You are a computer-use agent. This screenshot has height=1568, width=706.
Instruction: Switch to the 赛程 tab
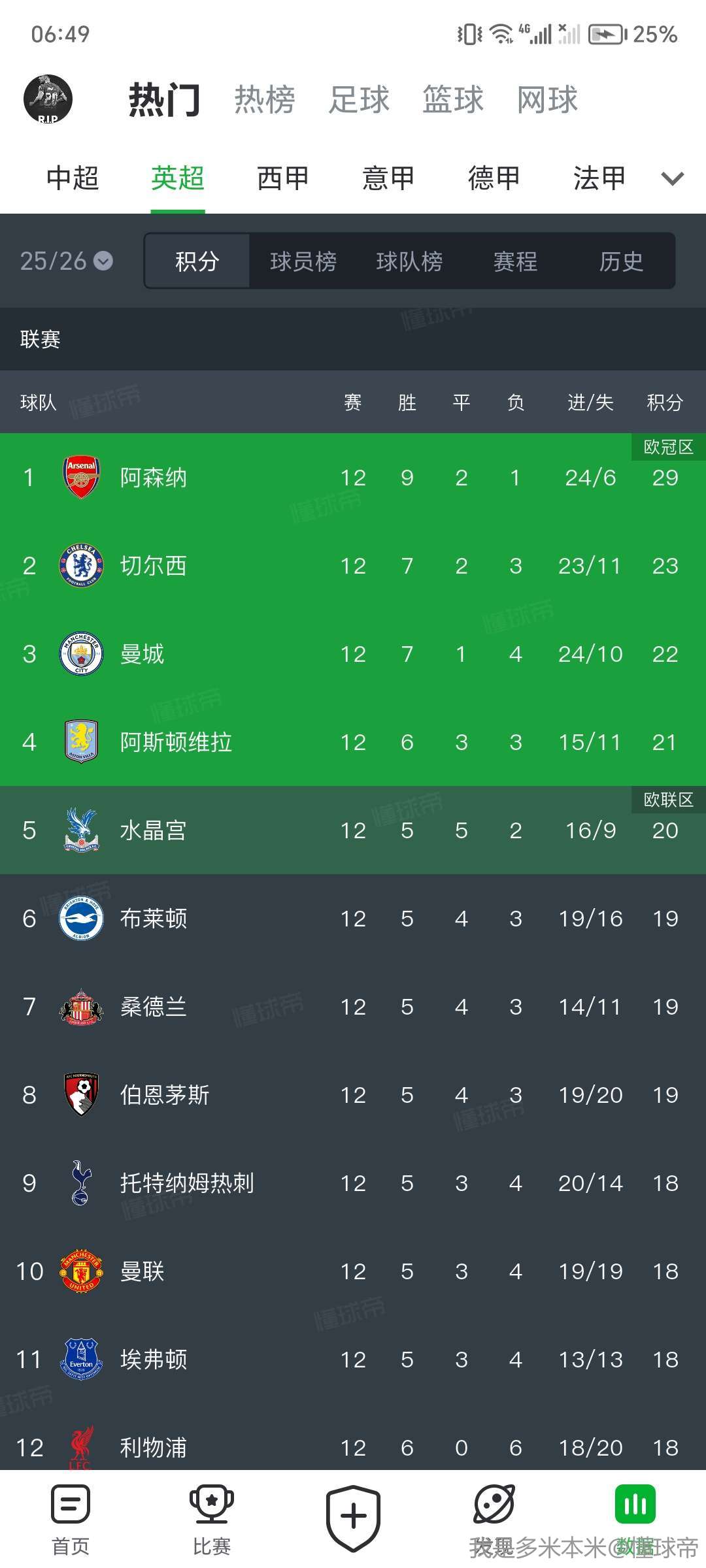515,261
